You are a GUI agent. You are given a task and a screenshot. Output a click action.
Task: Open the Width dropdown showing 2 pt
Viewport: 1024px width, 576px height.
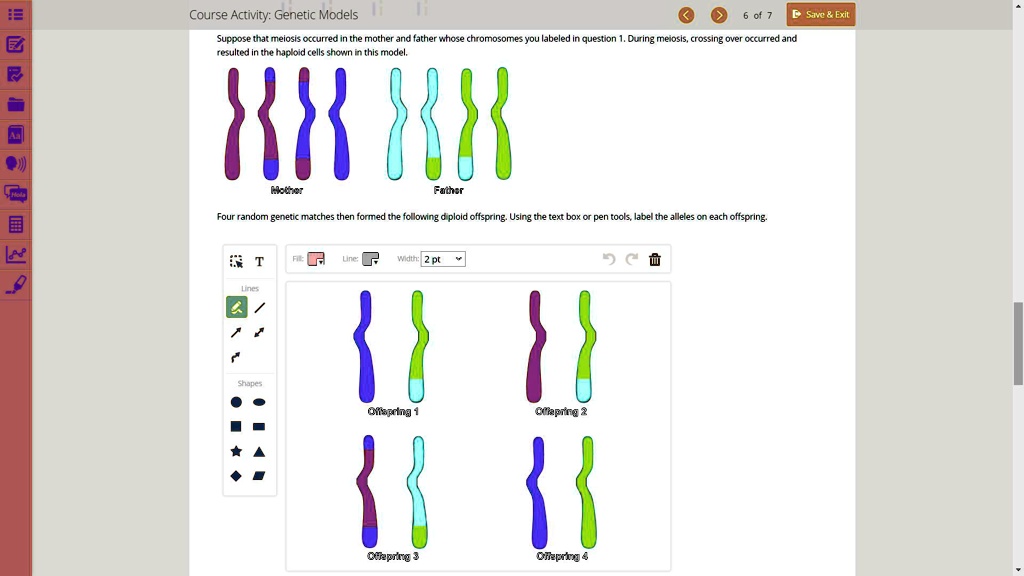pyautogui.click(x=441, y=258)
